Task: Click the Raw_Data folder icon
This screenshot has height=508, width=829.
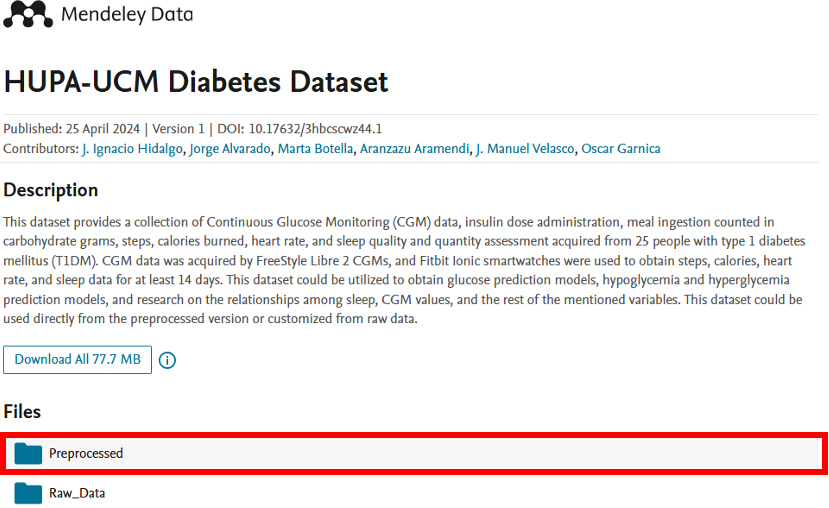Action: pos(28,493)
